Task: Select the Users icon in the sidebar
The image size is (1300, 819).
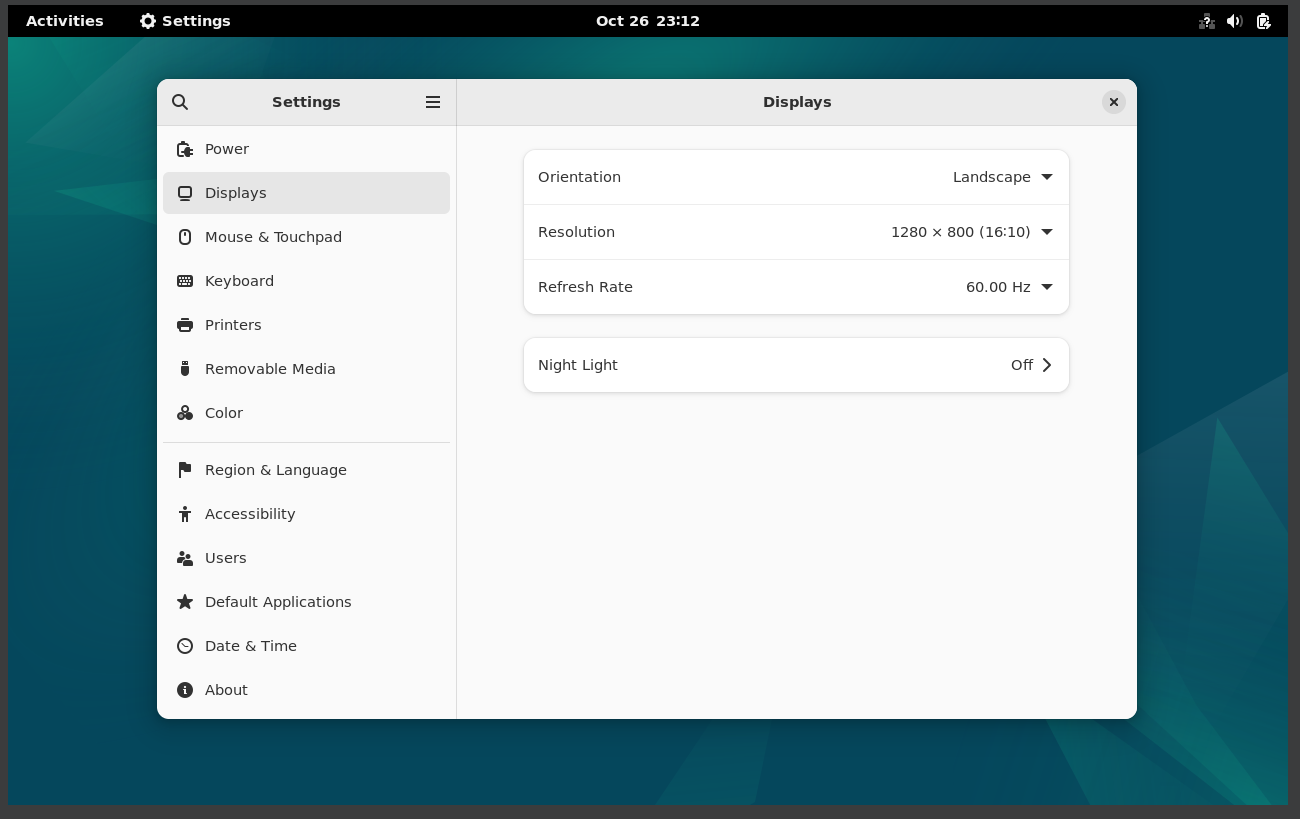Action: (185, 557)
